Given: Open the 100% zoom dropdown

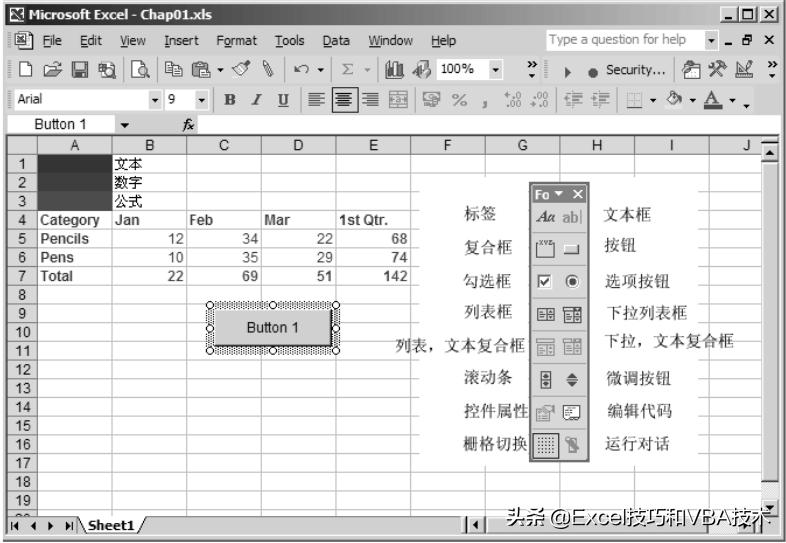Looking at the screenshot, I should 495,69.
